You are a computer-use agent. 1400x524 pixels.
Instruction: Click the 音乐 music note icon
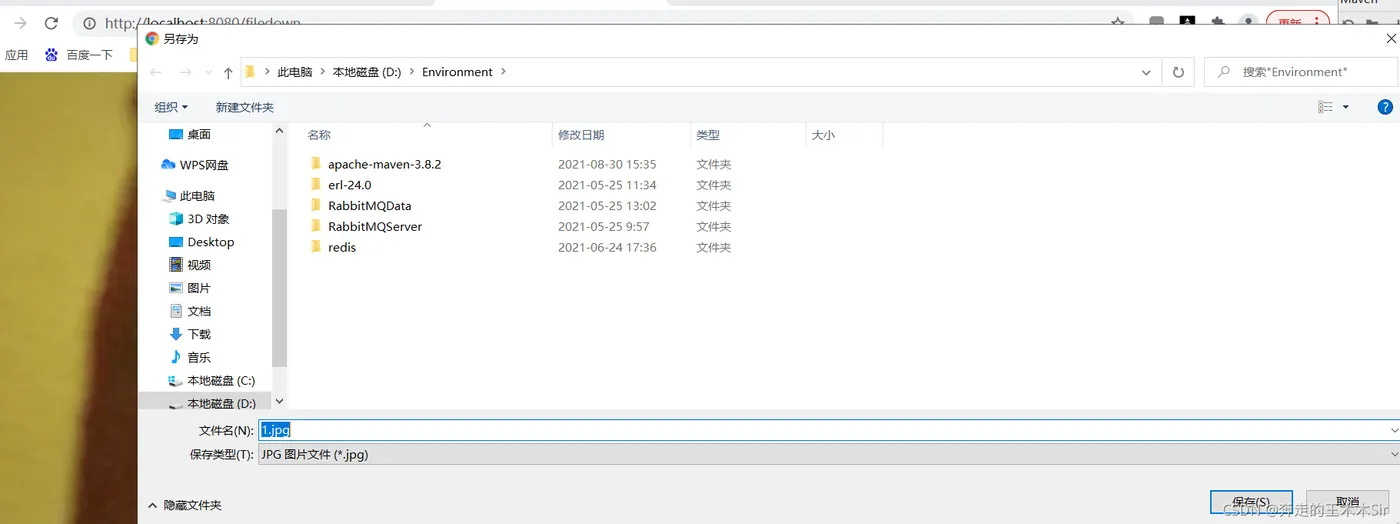176,357
